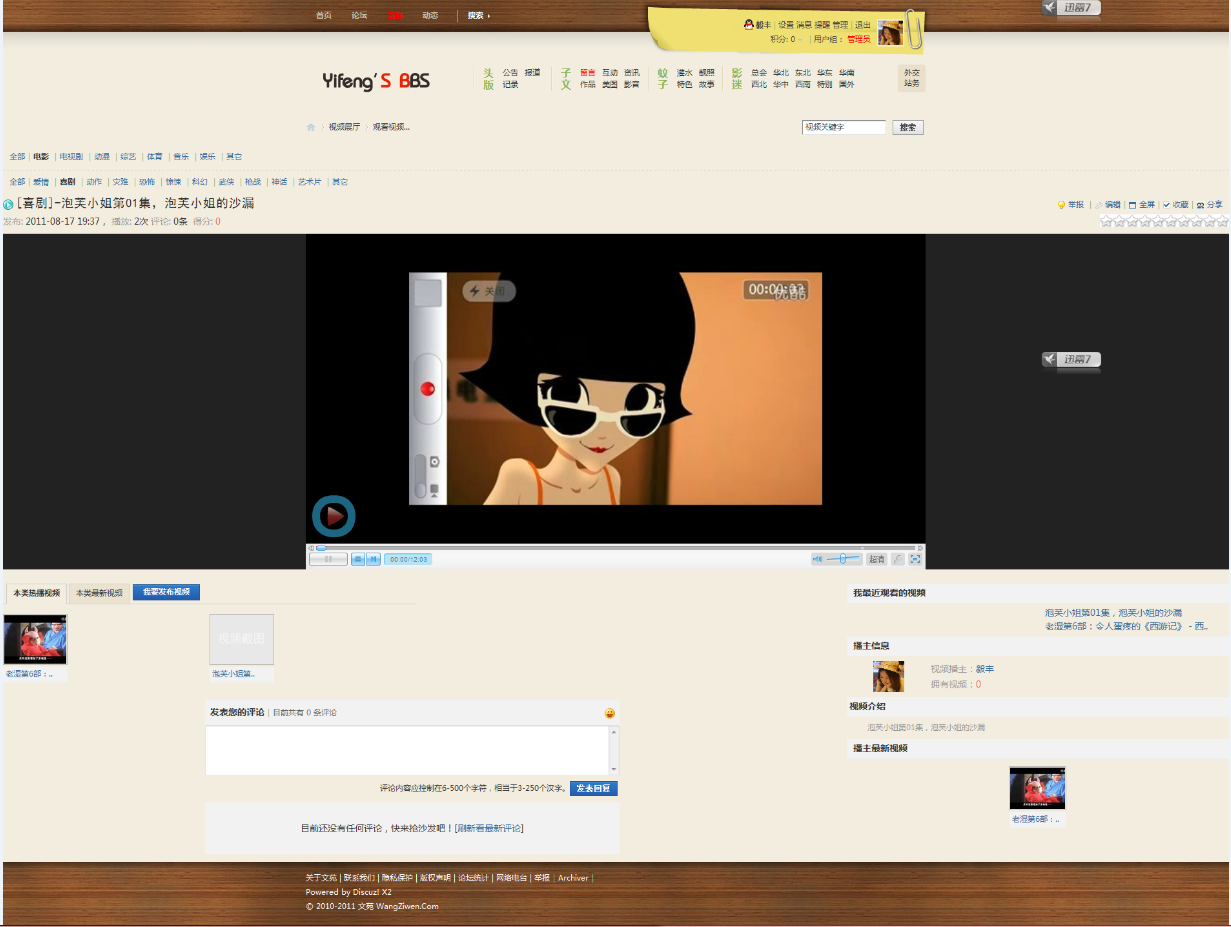Viewport: 1231px width, 927px height.
Task: Click the 我要发布视频 button
Action: pyautogui.click(x=166, y=592)
